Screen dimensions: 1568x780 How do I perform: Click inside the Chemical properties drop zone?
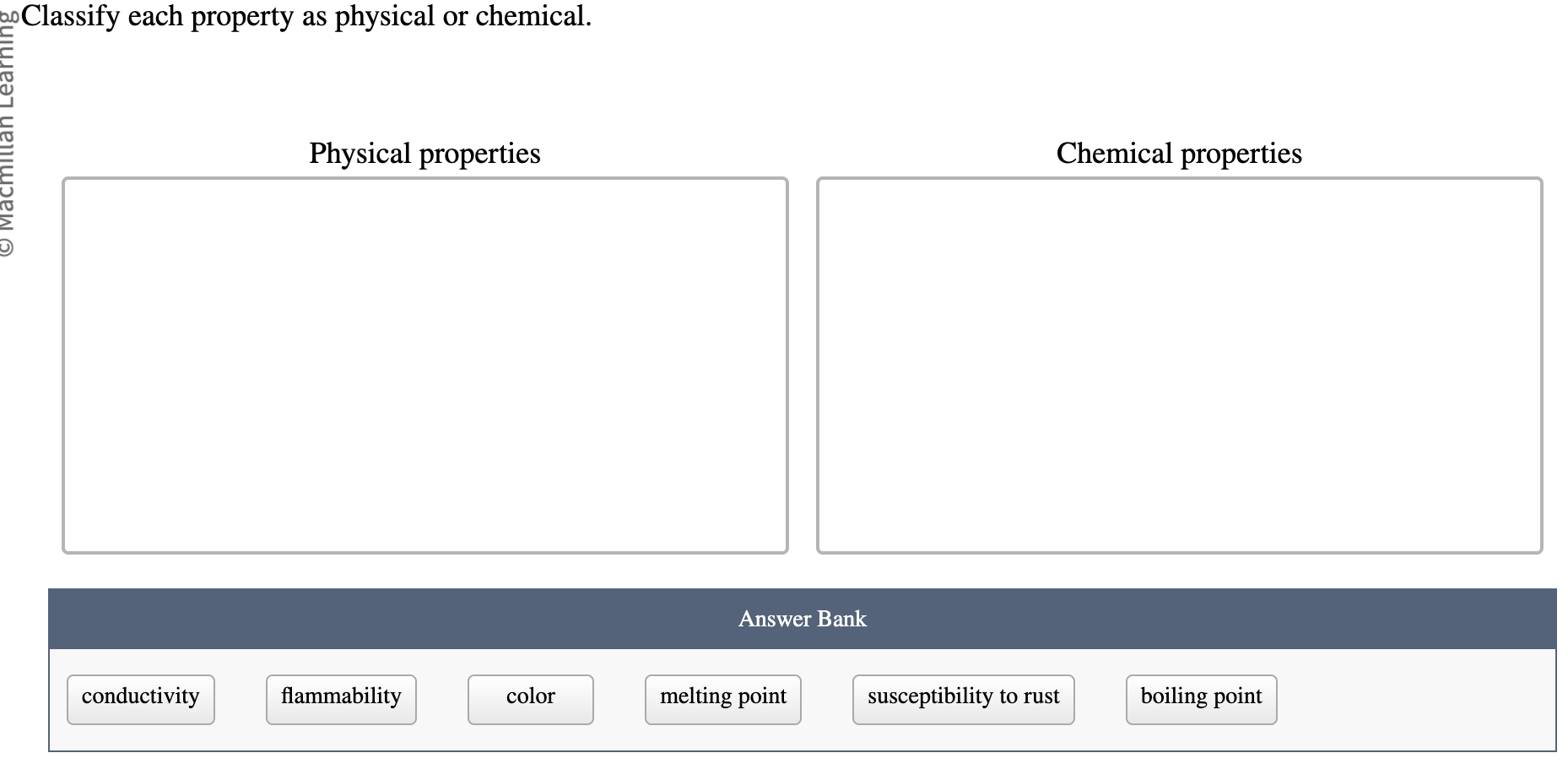coord(1180,363)
